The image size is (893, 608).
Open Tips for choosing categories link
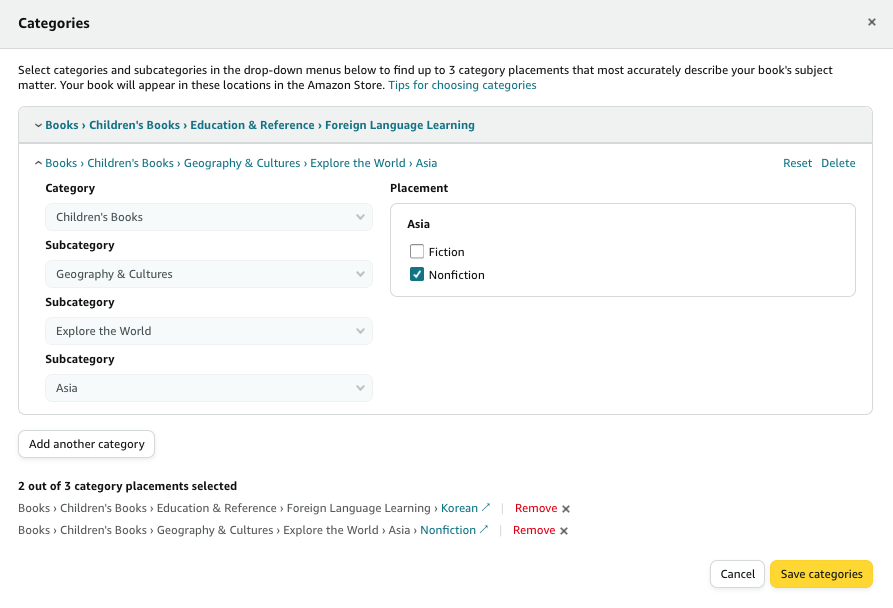pyautogui.click(x=462, y=86)
